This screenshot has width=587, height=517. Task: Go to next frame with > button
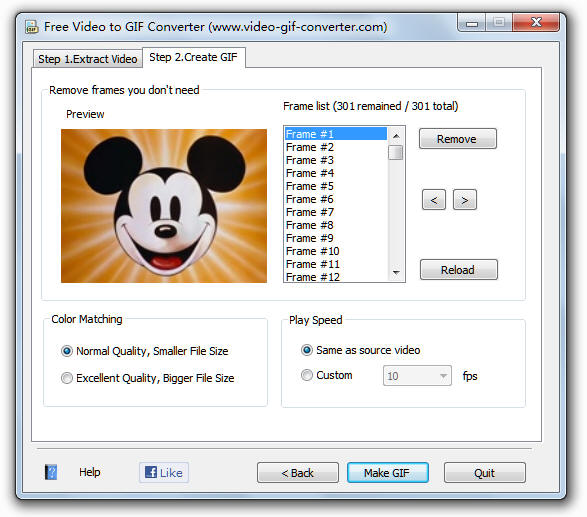coord(465,200)
